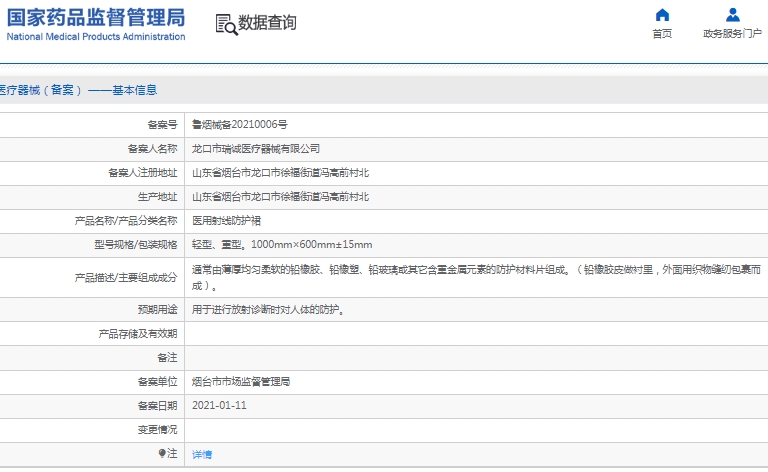
Task: Click the 首页 text label
Action: 662,34
